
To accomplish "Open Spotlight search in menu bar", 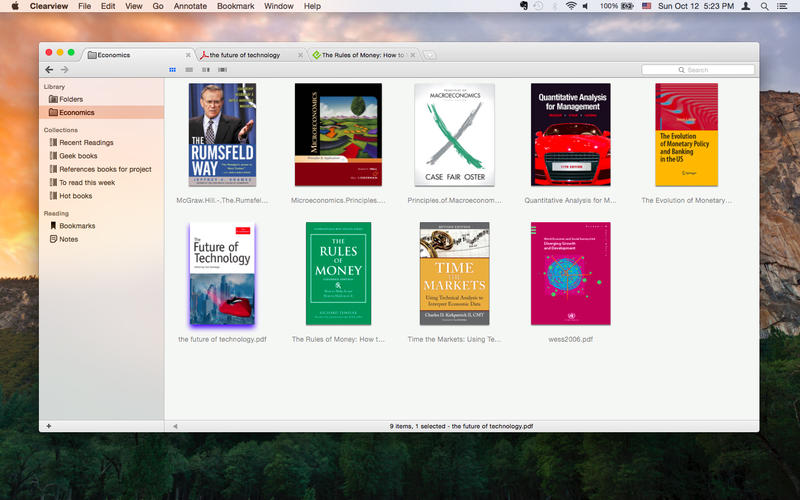I will [765, 6].
